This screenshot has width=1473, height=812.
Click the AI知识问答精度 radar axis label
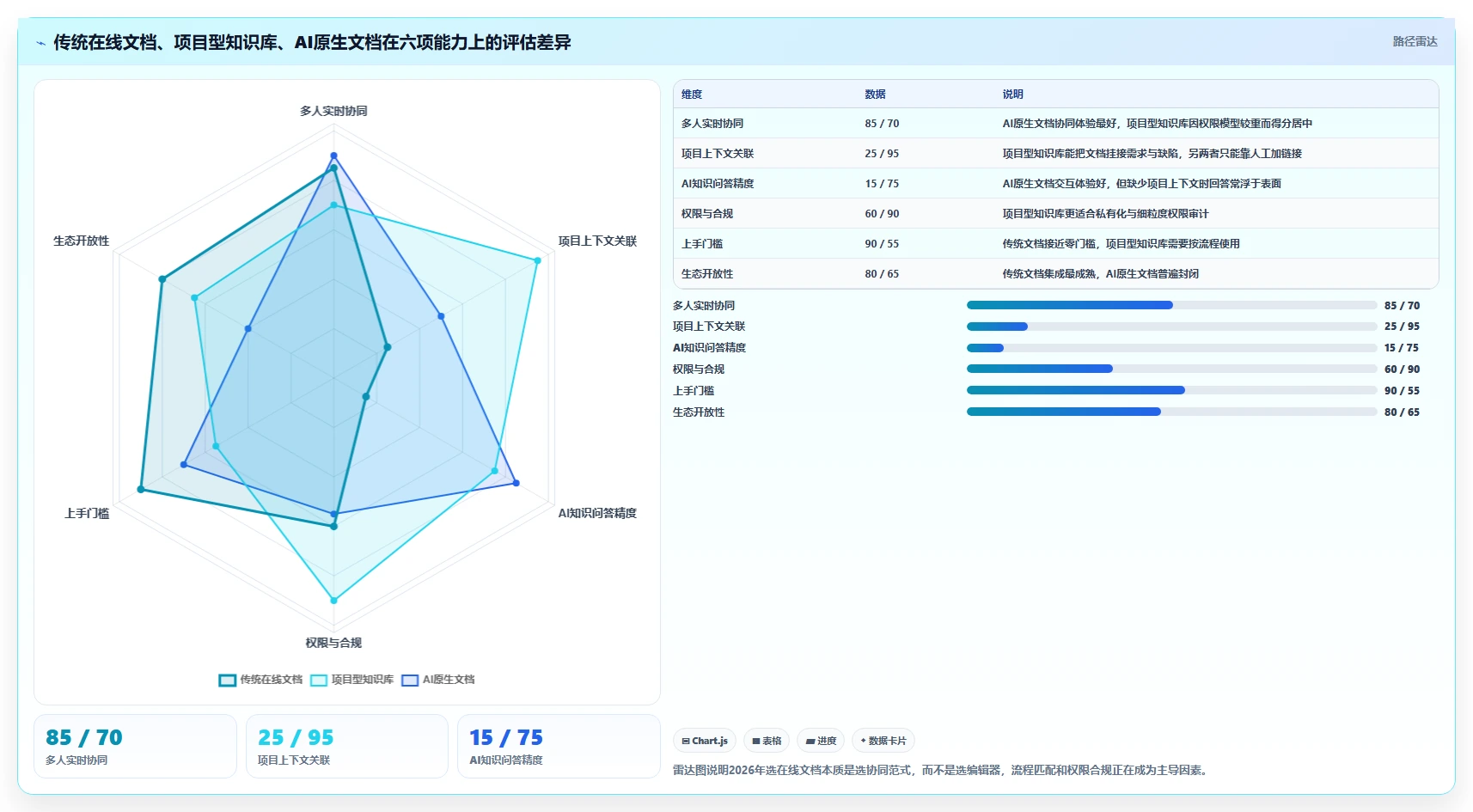pos(597,513)
